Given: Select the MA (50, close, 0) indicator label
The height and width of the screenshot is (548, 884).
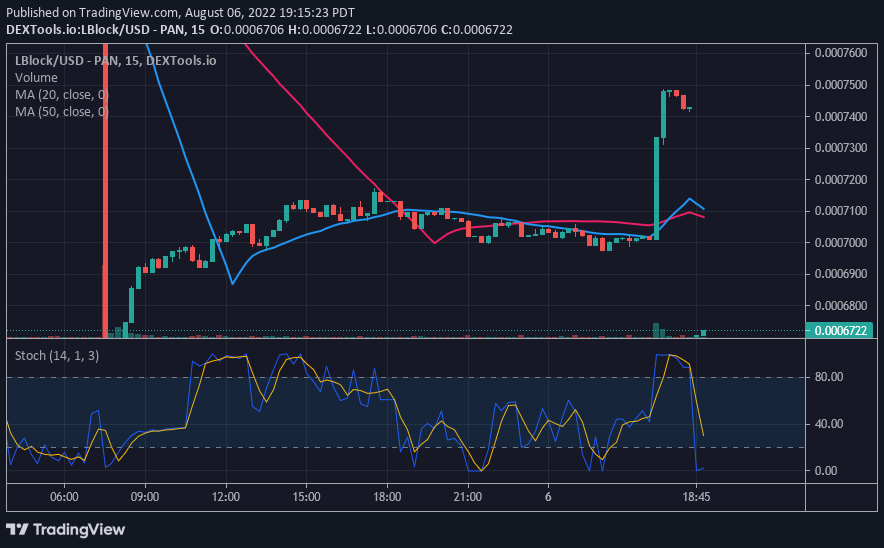Looking at the screenshot, I should click(x=61, y=111).
